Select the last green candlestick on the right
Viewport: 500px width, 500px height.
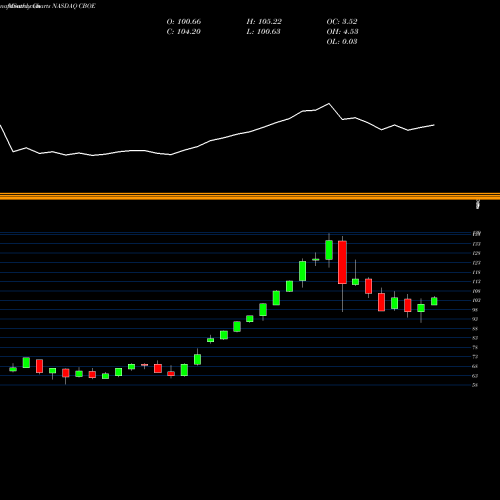434,301
